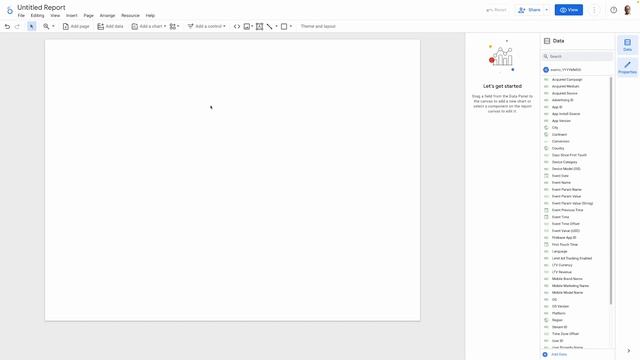640x360 pixels.
Task: Open the more options vertical dots menu
Action: pyautogui.click(x=594, y=10)
